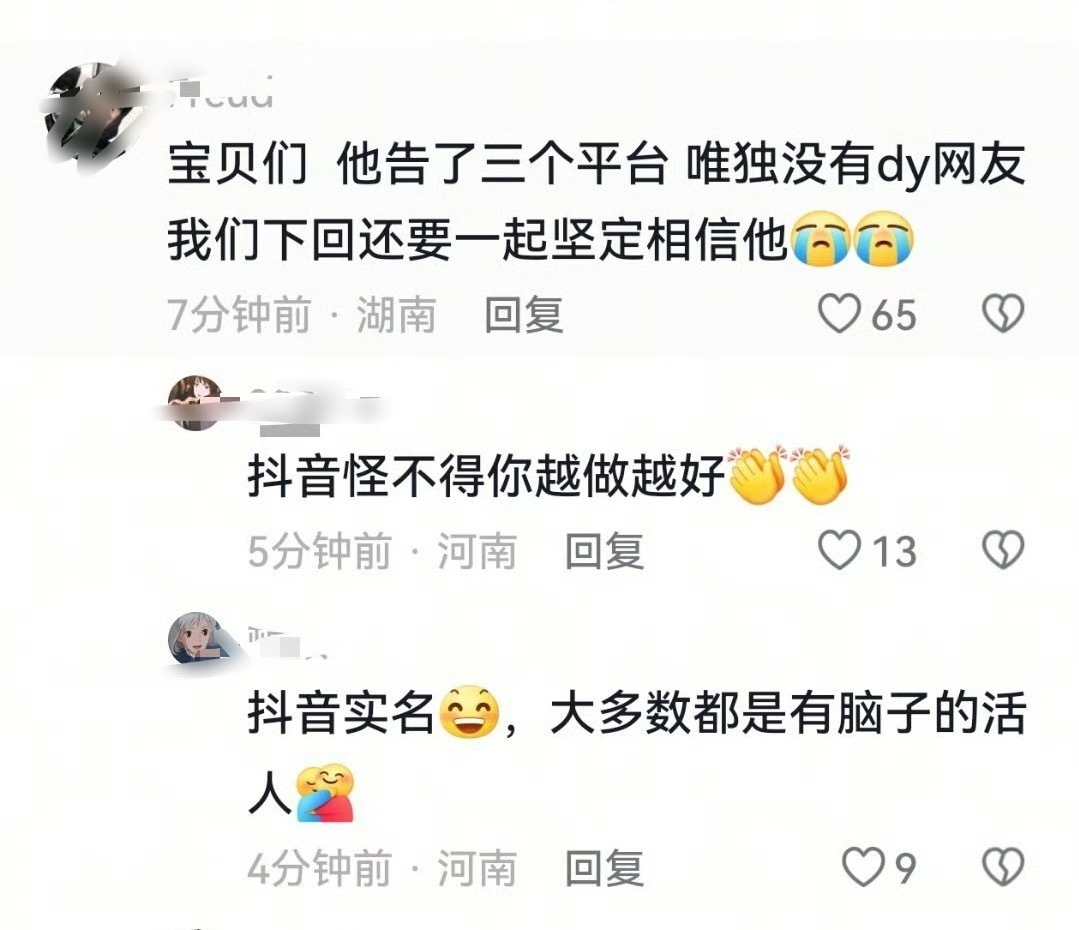The width and height of the screenshot is (1079, 930).
Task: Click the 7分钟前 · 湖南 timestamp
Action: 301,315
